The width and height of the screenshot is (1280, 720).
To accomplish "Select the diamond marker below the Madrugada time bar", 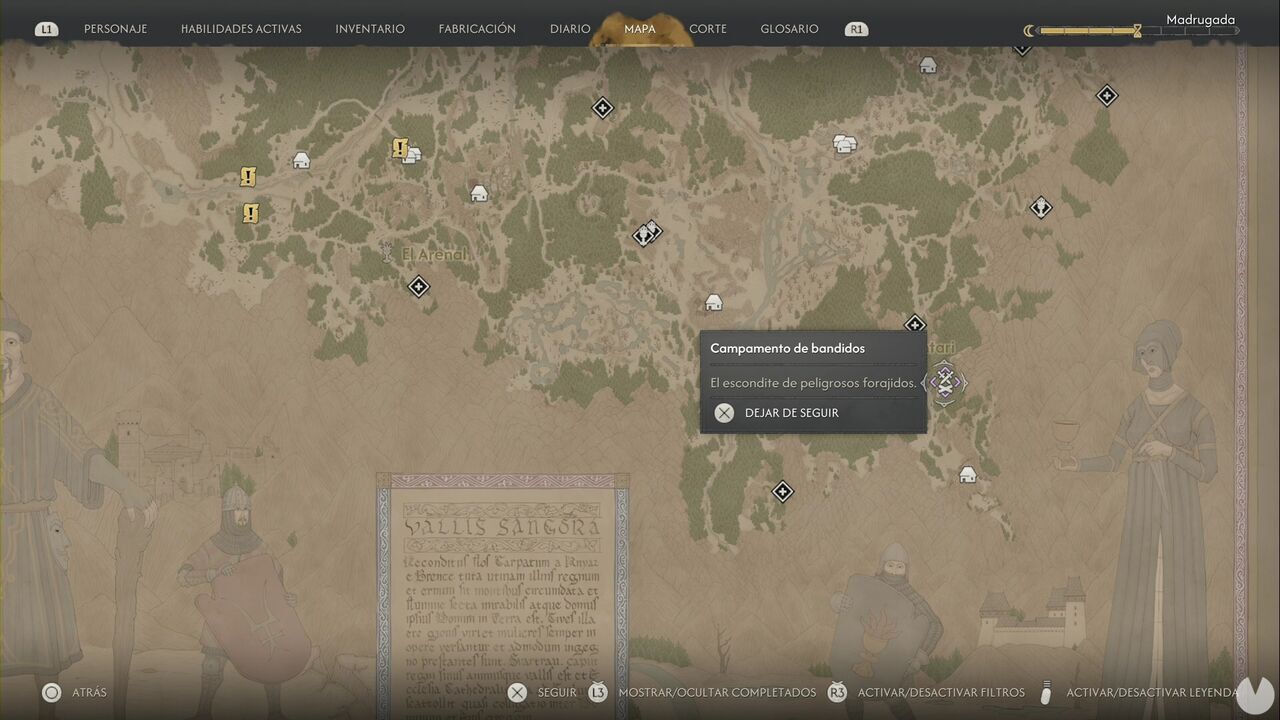I will (1107, 96).
